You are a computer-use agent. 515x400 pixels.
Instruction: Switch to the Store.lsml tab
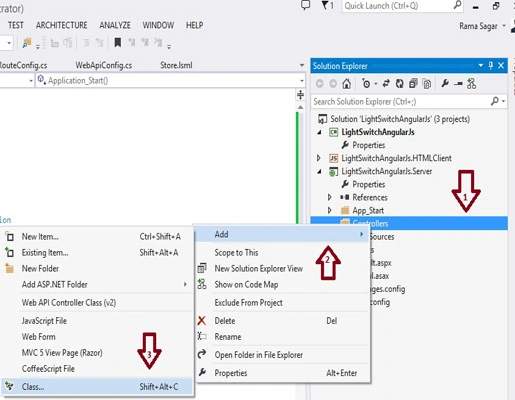tap(176, 65)
